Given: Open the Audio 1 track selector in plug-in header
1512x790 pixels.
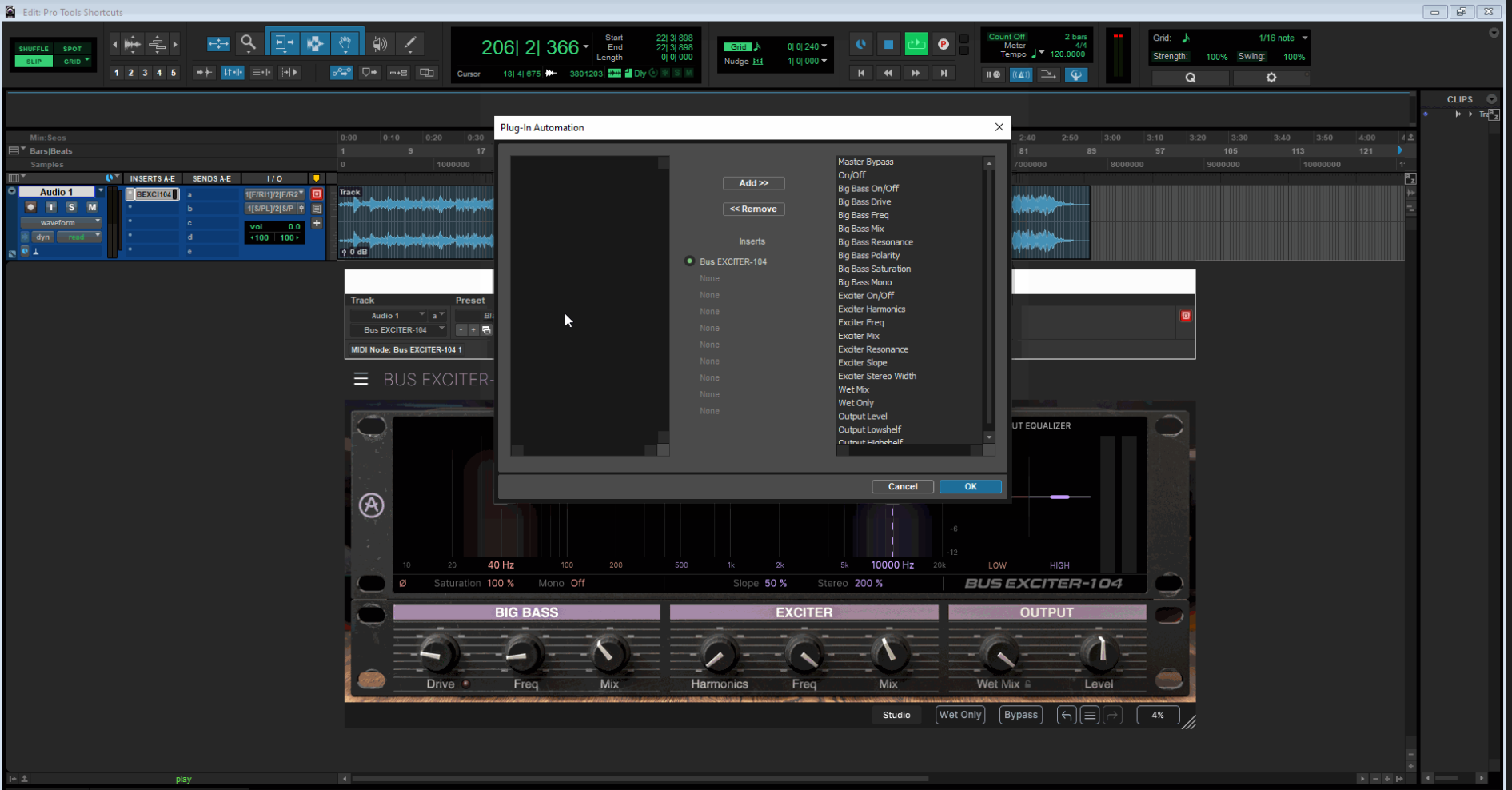Looking at the screenshot, I should [x=389, y=316].
